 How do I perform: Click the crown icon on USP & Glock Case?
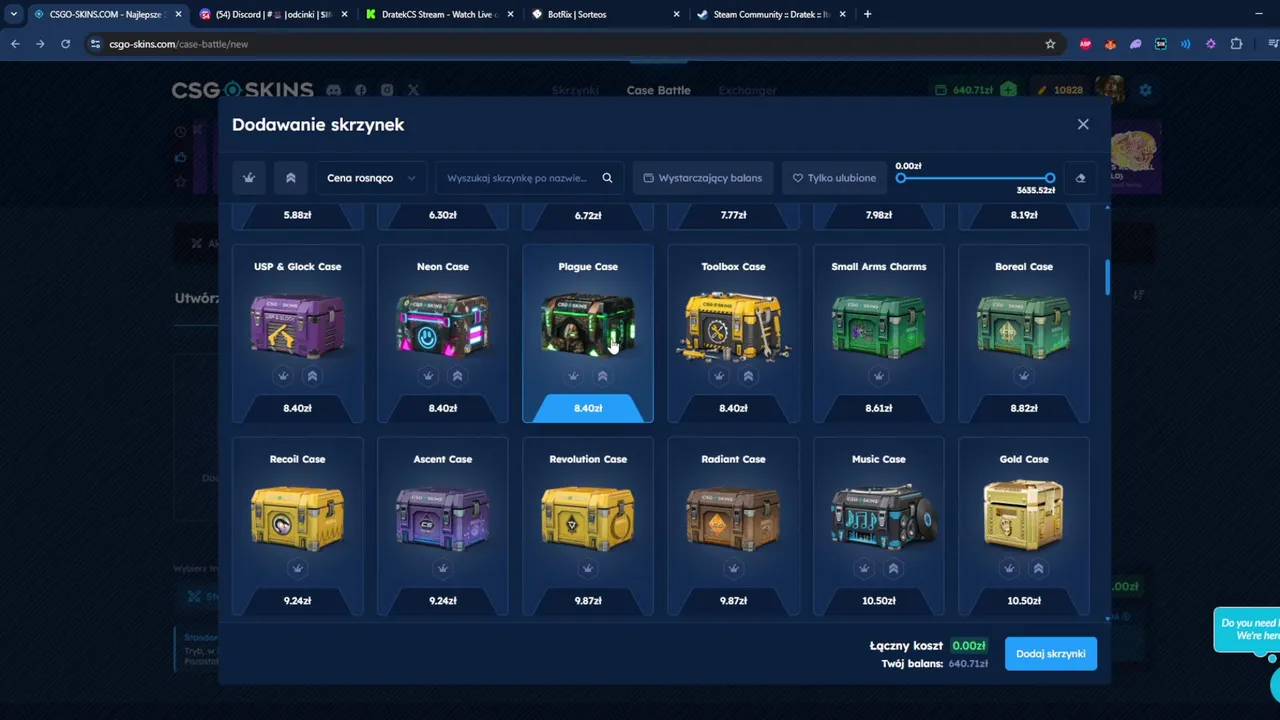tap(283, 376)
